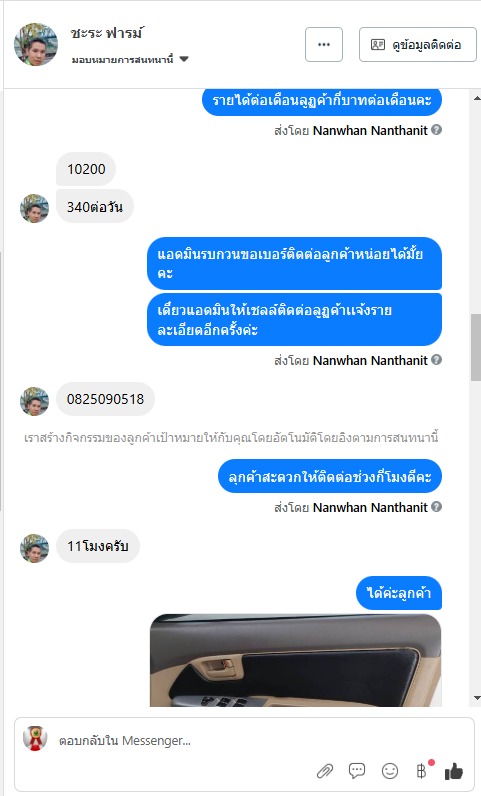
Task: Open the three-dots more options button
Action: (324, 45)
